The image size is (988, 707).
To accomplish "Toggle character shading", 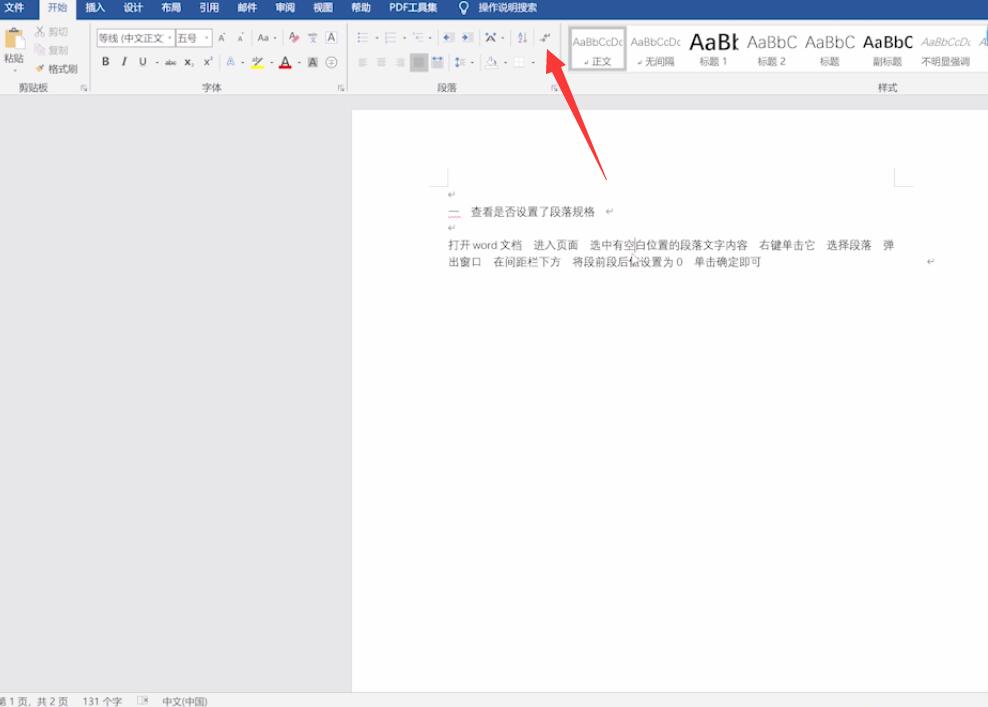I will point(313,62).
